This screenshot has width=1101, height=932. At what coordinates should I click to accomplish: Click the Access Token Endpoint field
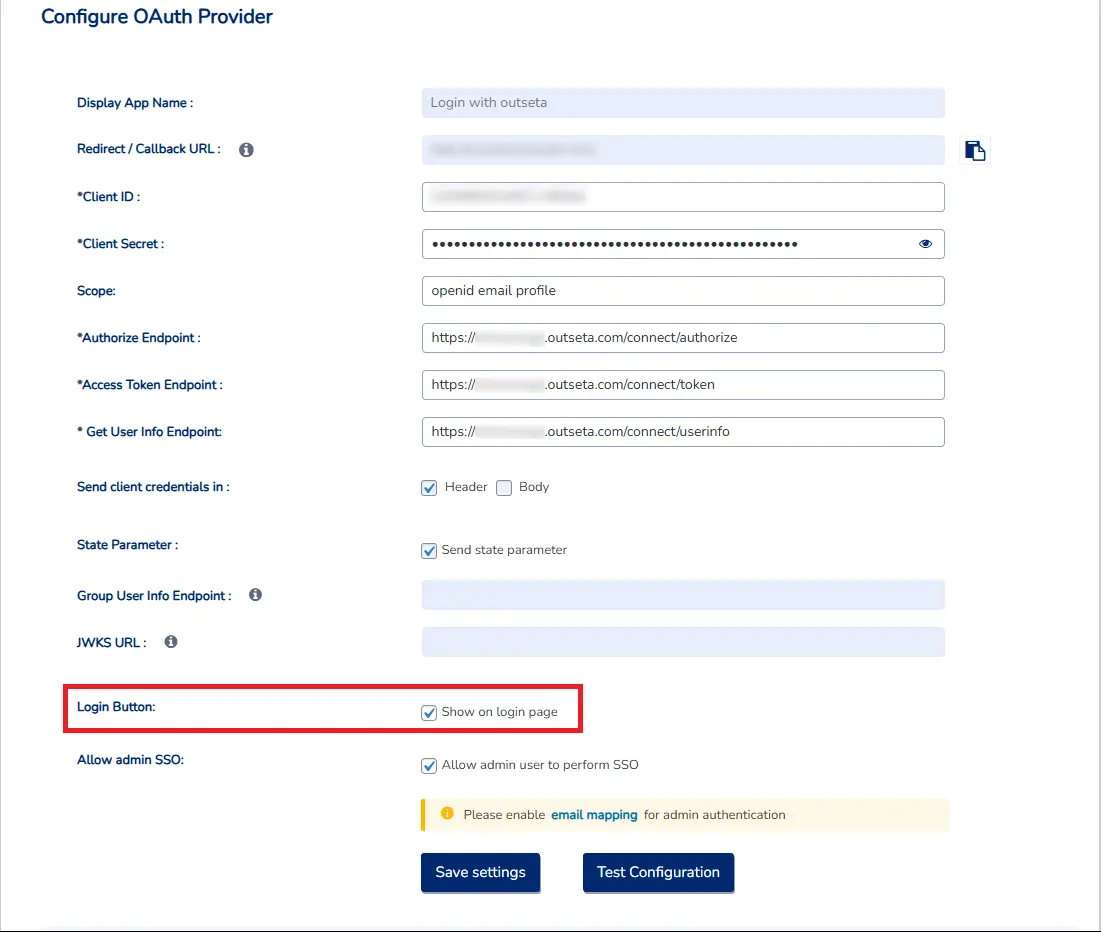click(x=683, y=385)
